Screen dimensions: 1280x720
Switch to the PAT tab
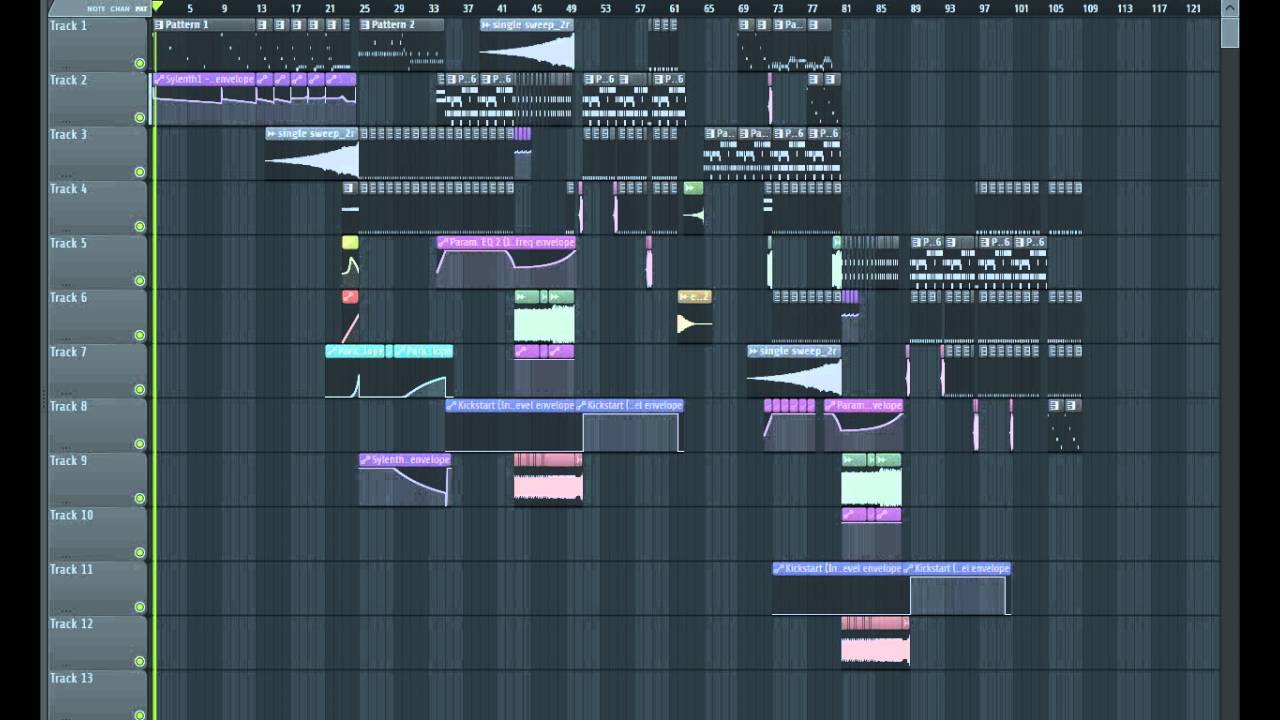pyautogui.click(x=141, y=8)
